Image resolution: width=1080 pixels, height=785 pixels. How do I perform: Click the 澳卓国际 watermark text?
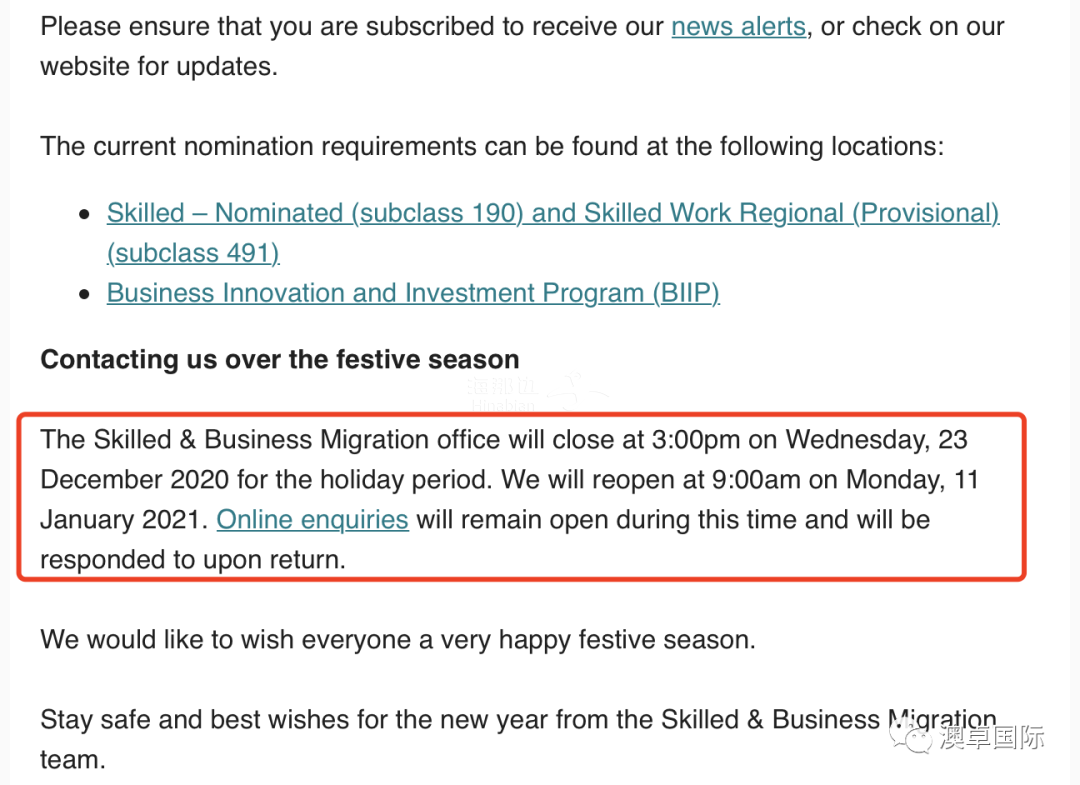point(990,739)
